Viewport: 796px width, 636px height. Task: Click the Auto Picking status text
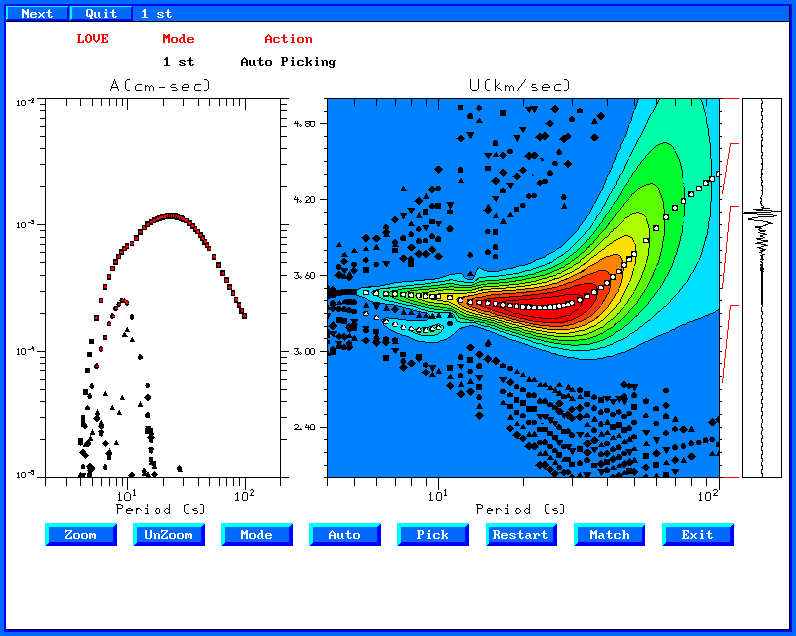pyautogui.click(x=288, y=62)
